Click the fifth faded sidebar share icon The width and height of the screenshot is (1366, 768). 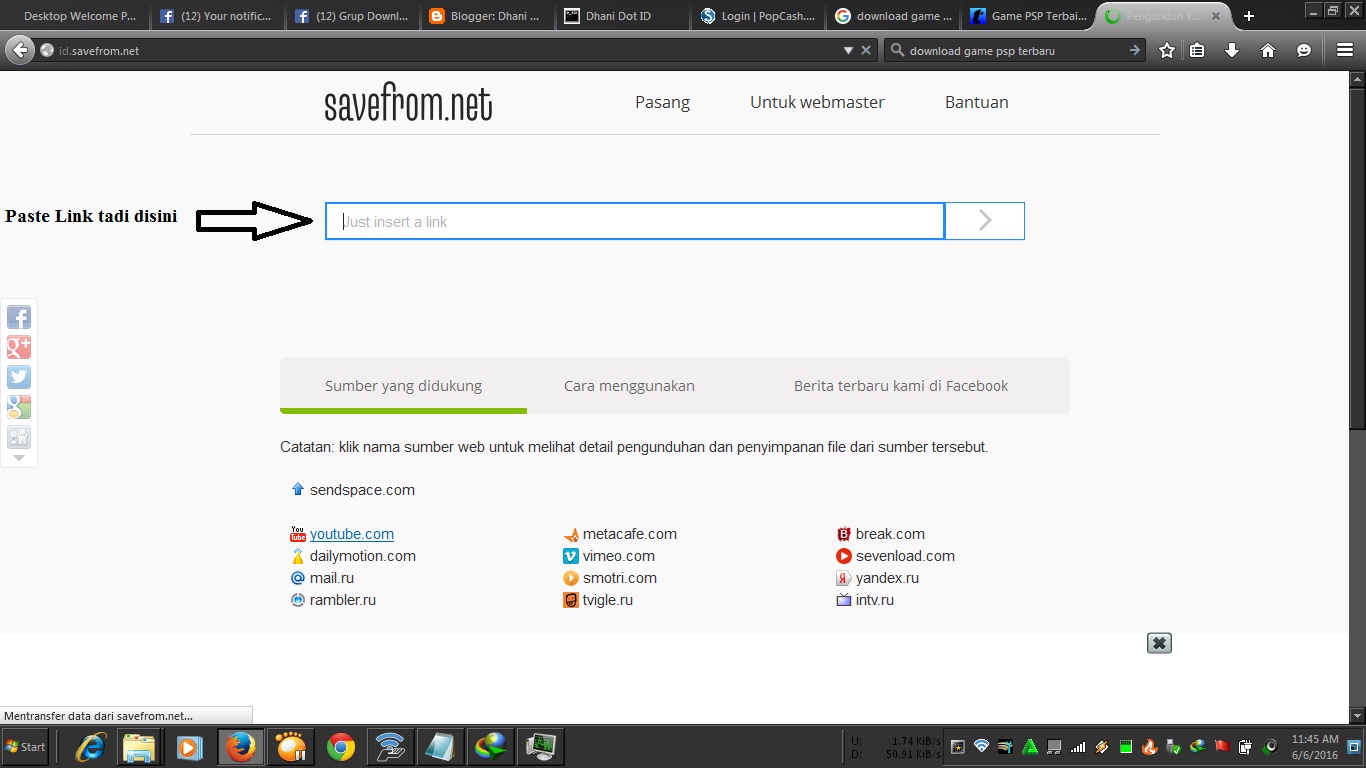point(19,437)
